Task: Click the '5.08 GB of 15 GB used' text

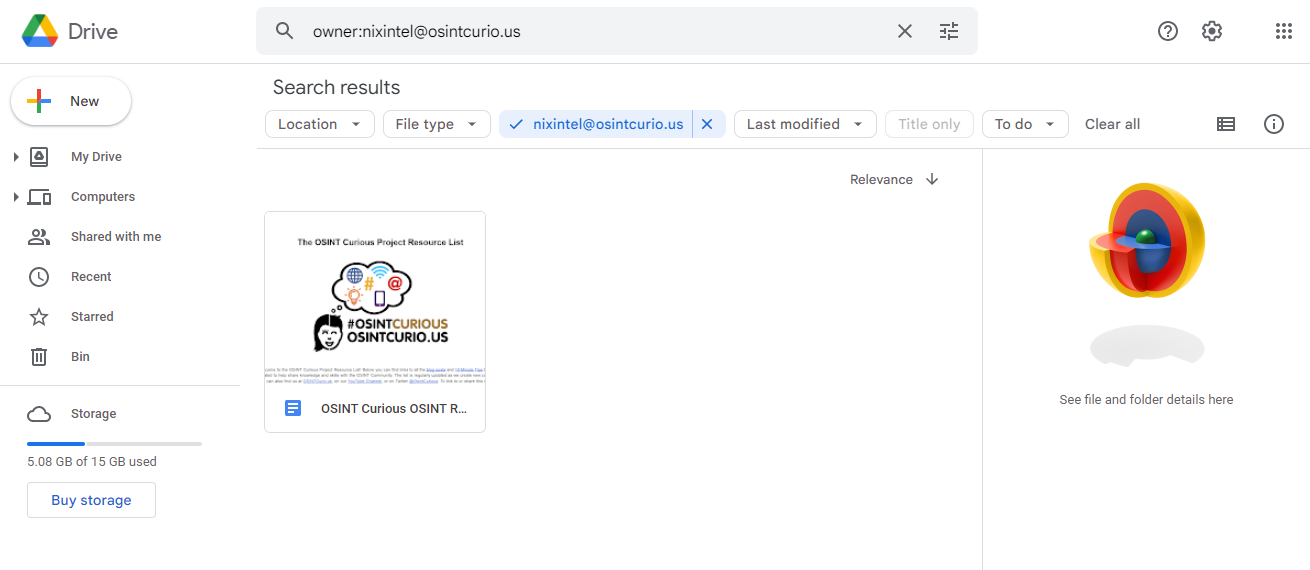Action: [x=92, y=462]
